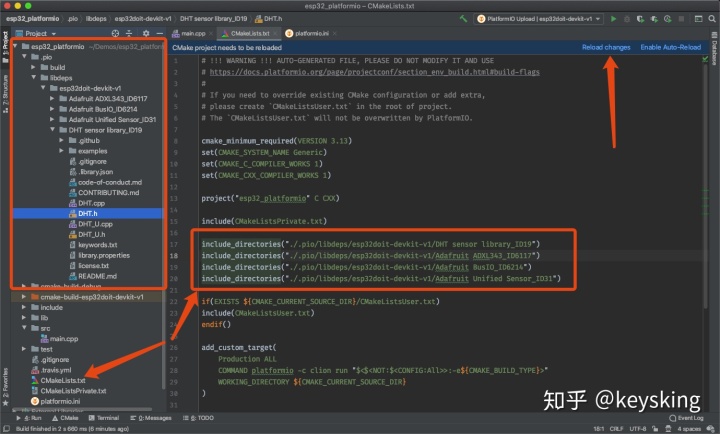Viewport: 720px width, 434px height.
Task: Collapse the libdeps folder
Action: (34, 78)
